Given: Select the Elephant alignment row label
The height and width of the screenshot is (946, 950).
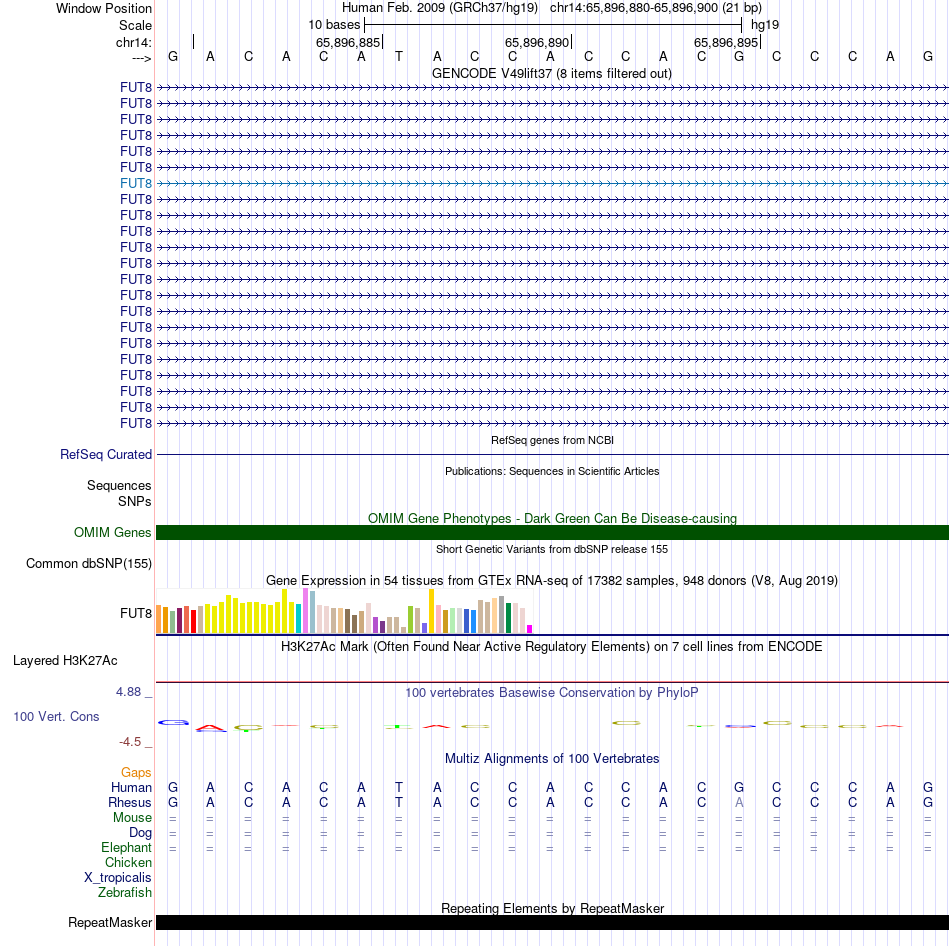Looking at the screenshot, I should [127, 847].
